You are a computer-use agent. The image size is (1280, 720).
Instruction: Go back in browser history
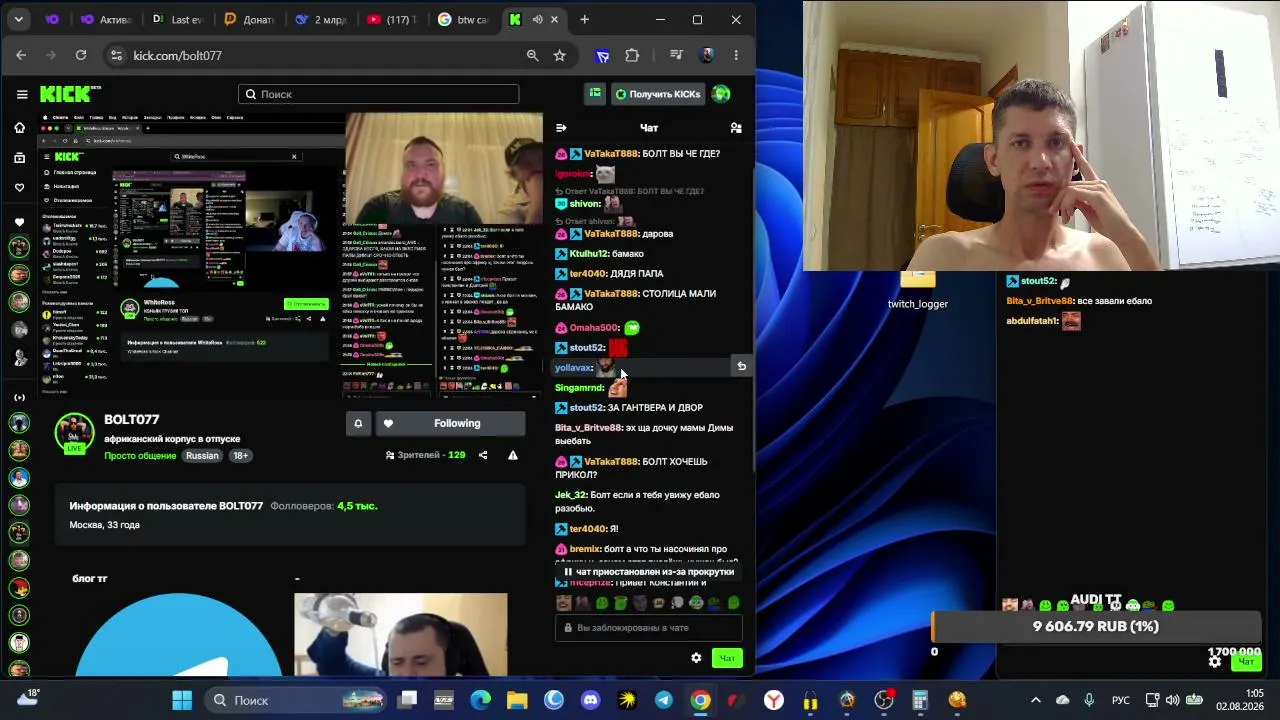click(21, 55)
